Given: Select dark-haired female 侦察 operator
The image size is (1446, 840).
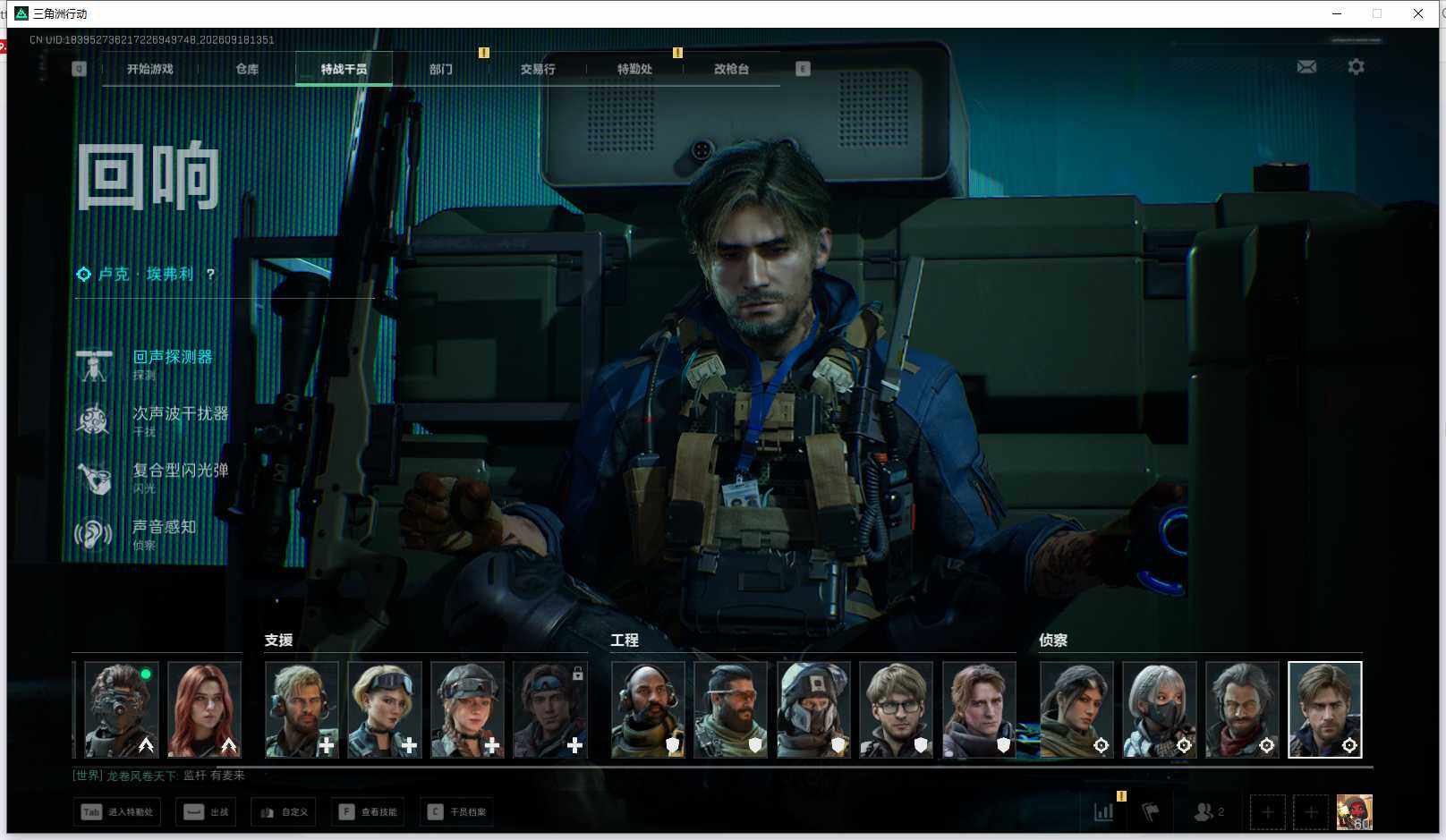Looking at the screenshot, I should 1076,709.
